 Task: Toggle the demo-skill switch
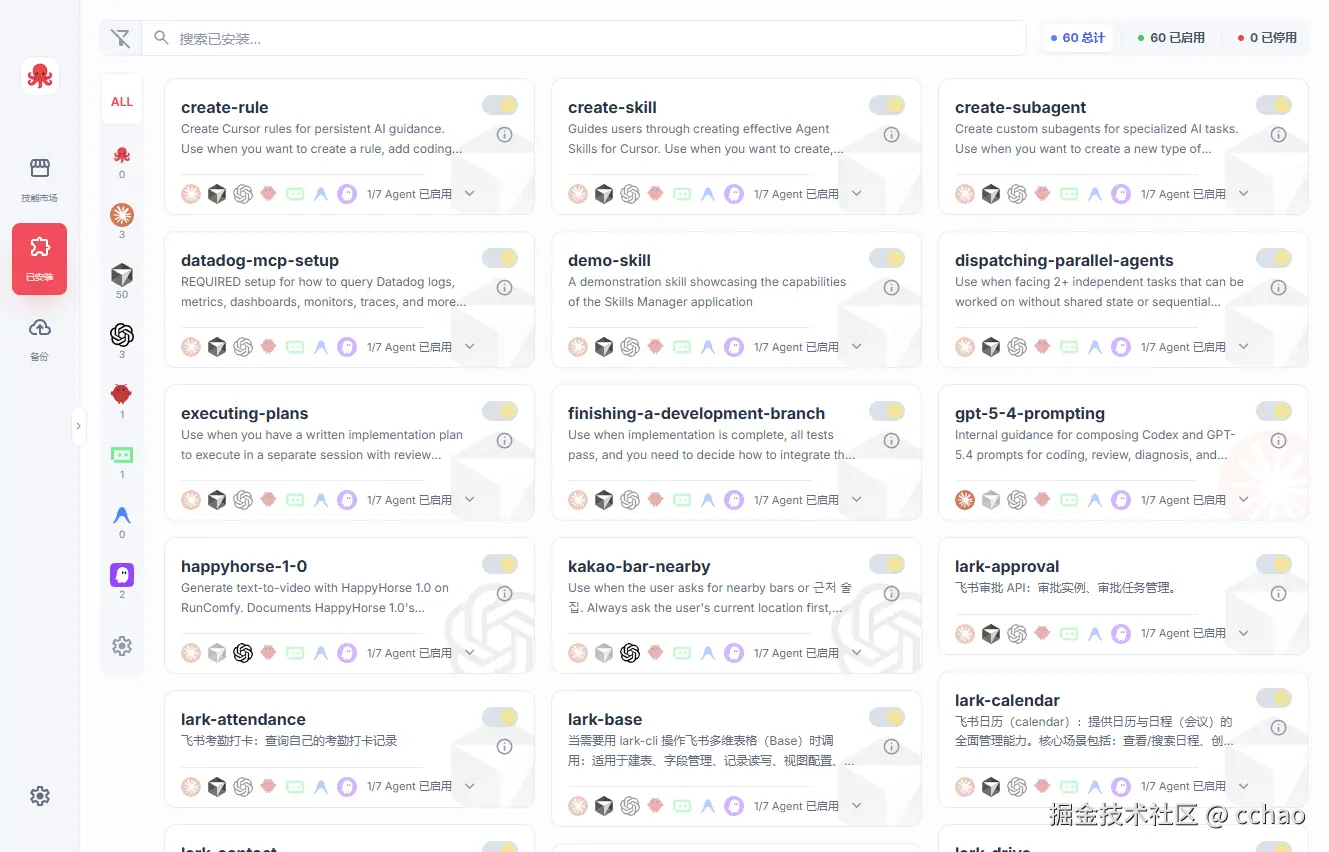[x=887, y=258]
